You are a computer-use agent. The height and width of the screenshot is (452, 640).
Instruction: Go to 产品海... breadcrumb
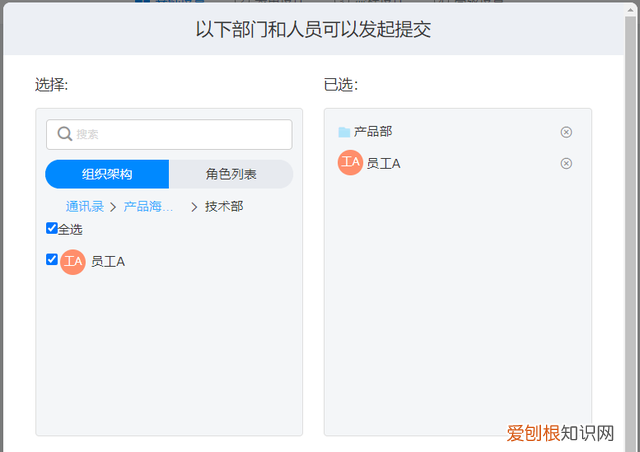tap(148, 206)
